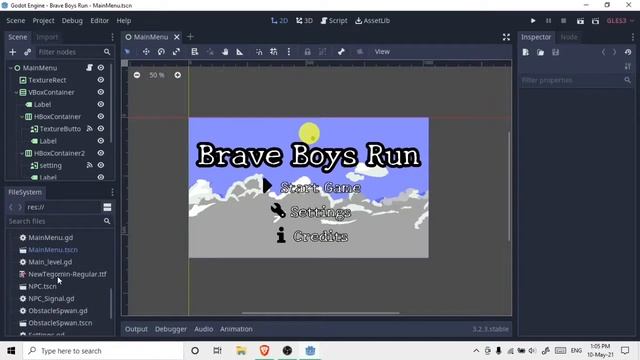This screenshot has width=640, height=360.
Task: Collapse the HBoxContainer2 tree node
Action: click(x=22, y=153)
